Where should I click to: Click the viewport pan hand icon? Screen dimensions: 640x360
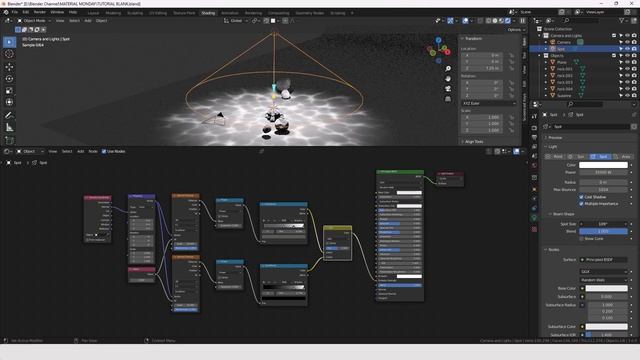pos(448,79)
